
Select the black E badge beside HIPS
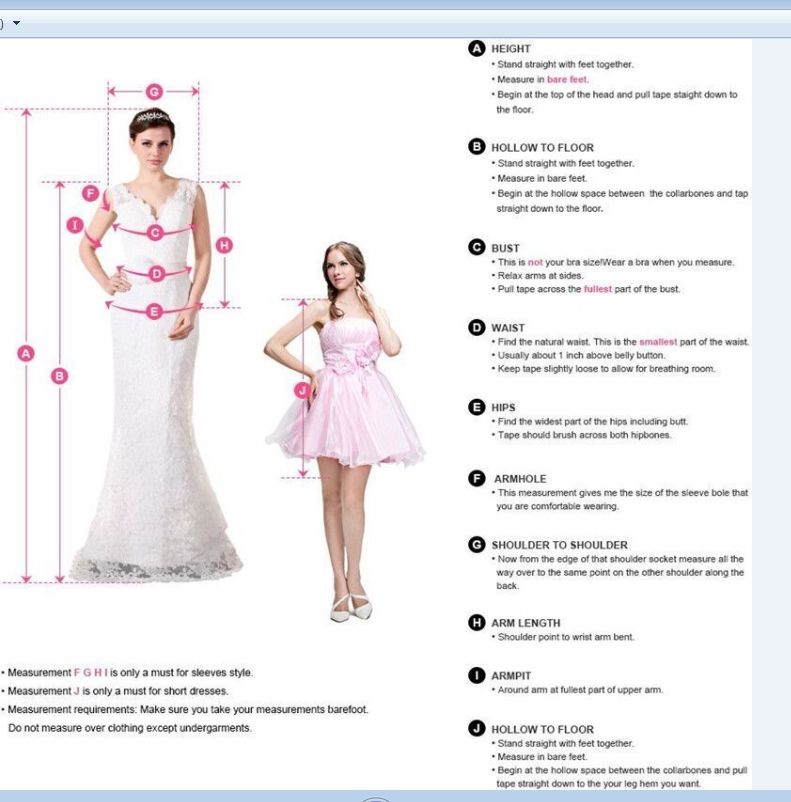pos(477,407)
